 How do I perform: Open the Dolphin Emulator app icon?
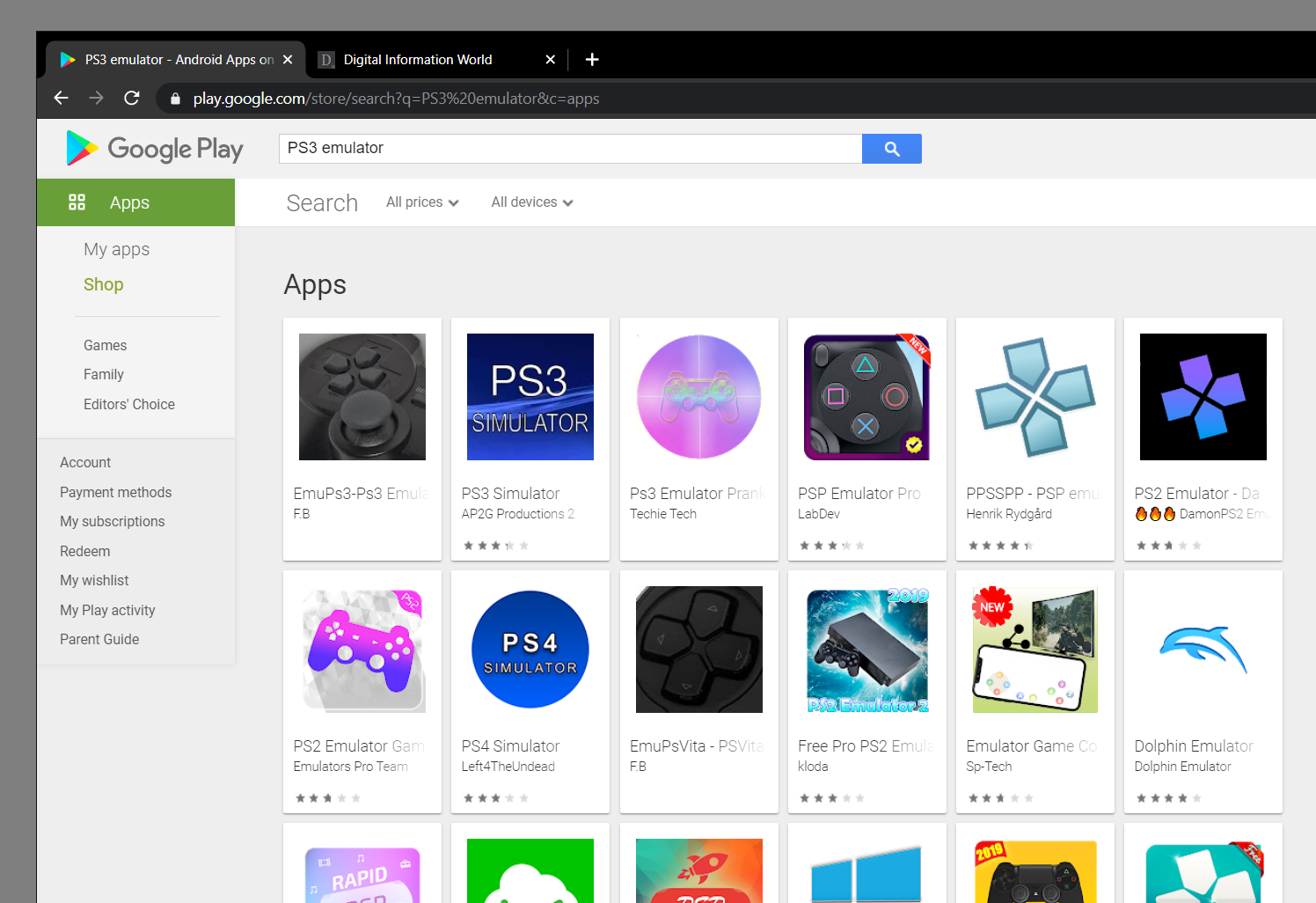[x=1203, y=650]
